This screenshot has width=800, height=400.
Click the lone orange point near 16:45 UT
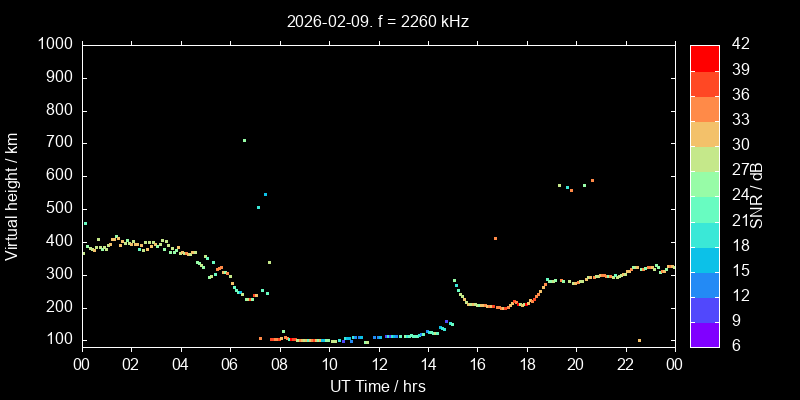[x=495, y=238]
